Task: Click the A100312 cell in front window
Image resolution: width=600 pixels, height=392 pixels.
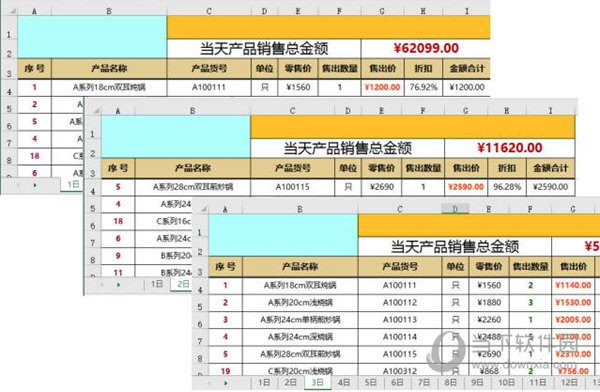Action: click(400, 371)
